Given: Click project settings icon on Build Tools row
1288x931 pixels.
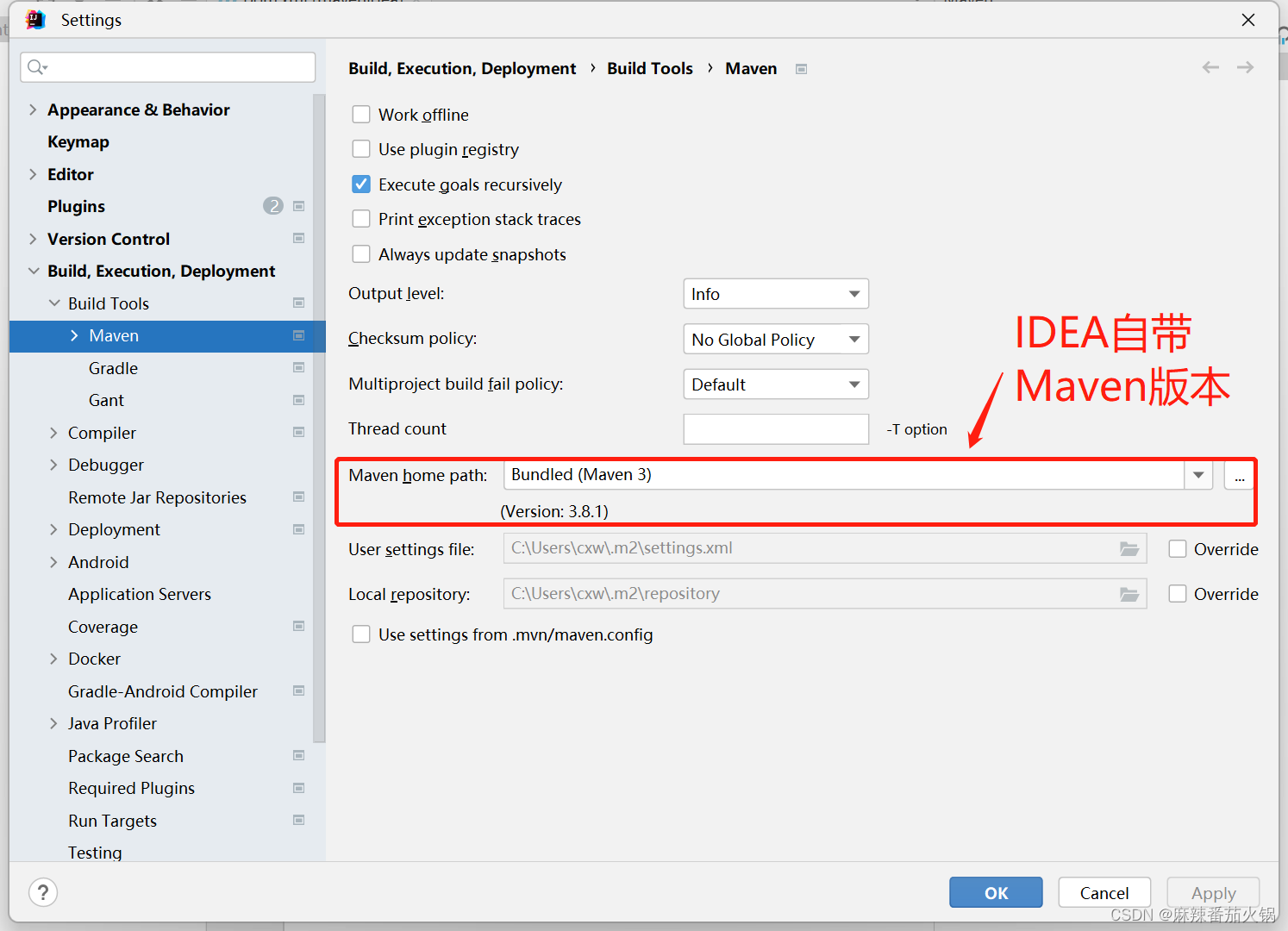Looking at the screenshot, I should click(x=299, y=303).
